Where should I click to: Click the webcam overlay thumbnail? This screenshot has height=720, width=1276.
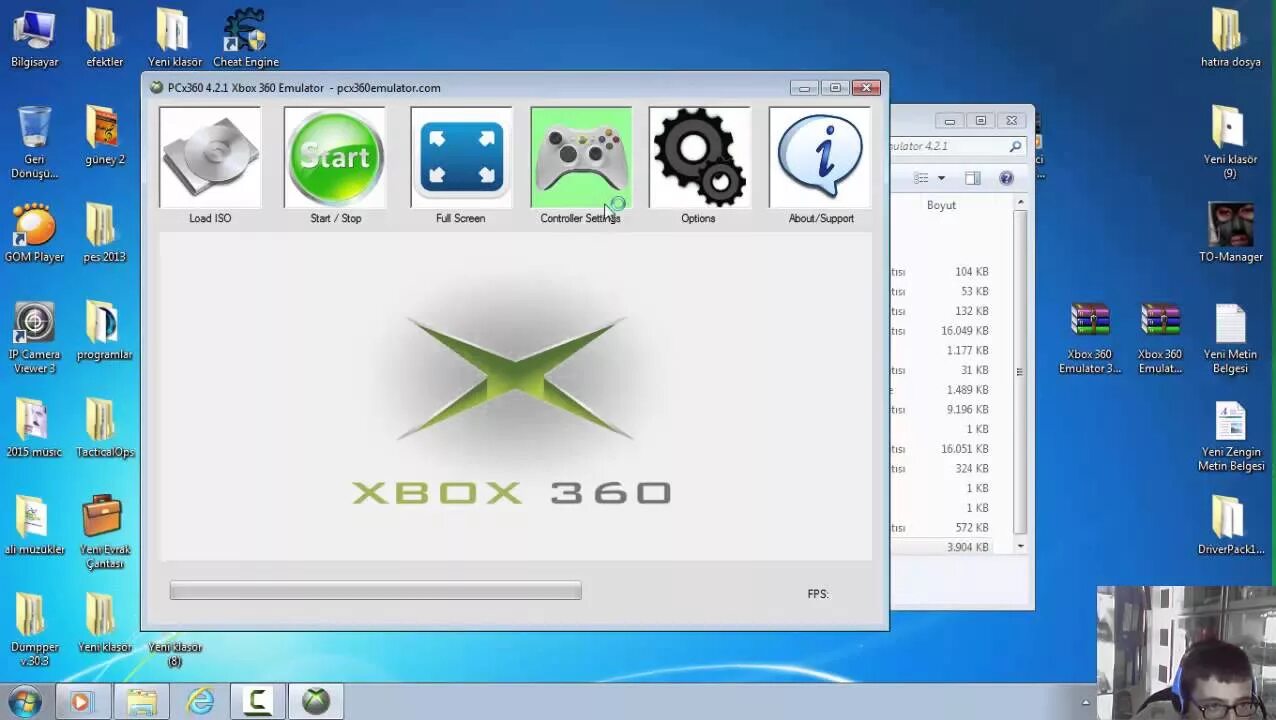(x=1186, y=653)
